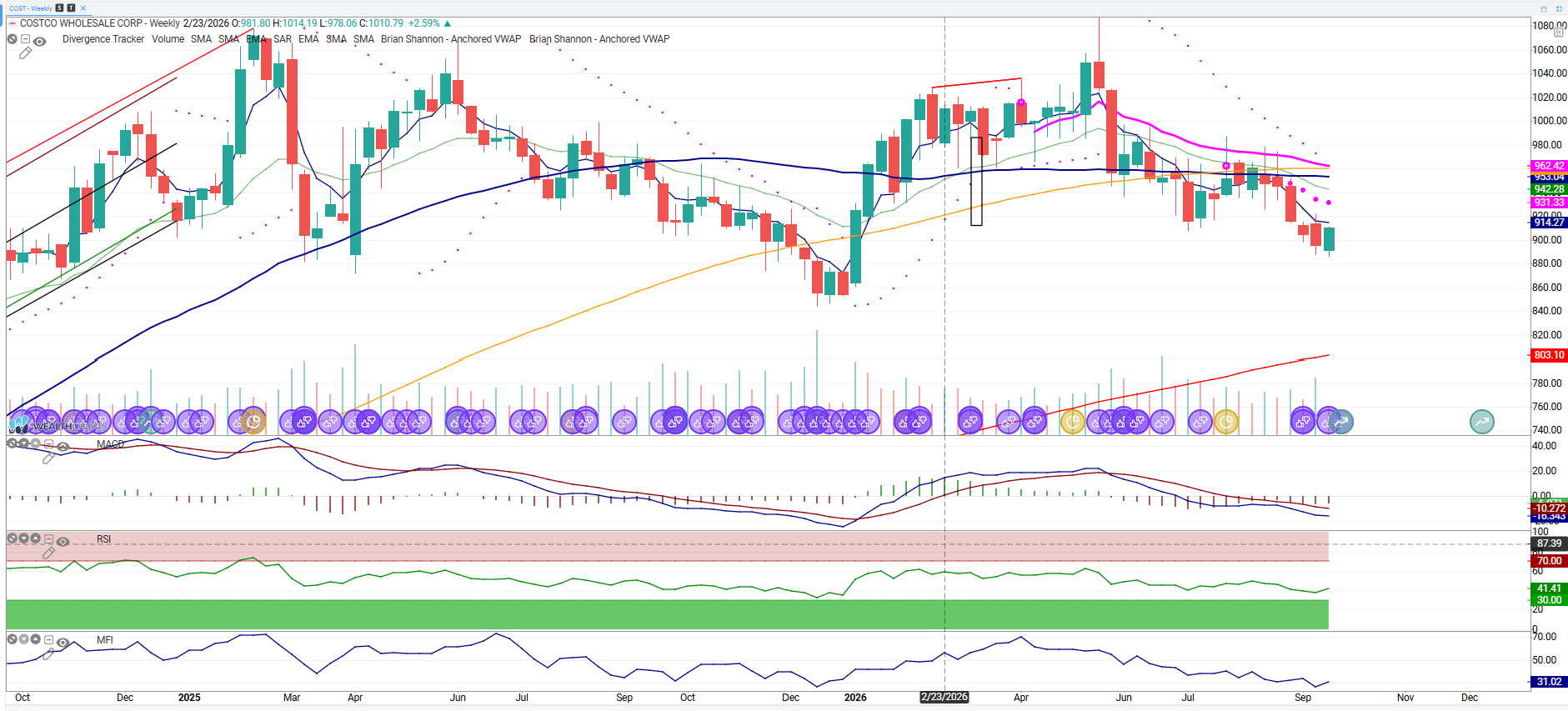Open the Divergence Tracker indicator label
Image resolution: width=1568 pixels, height=711 pixels.
(103, 39)
